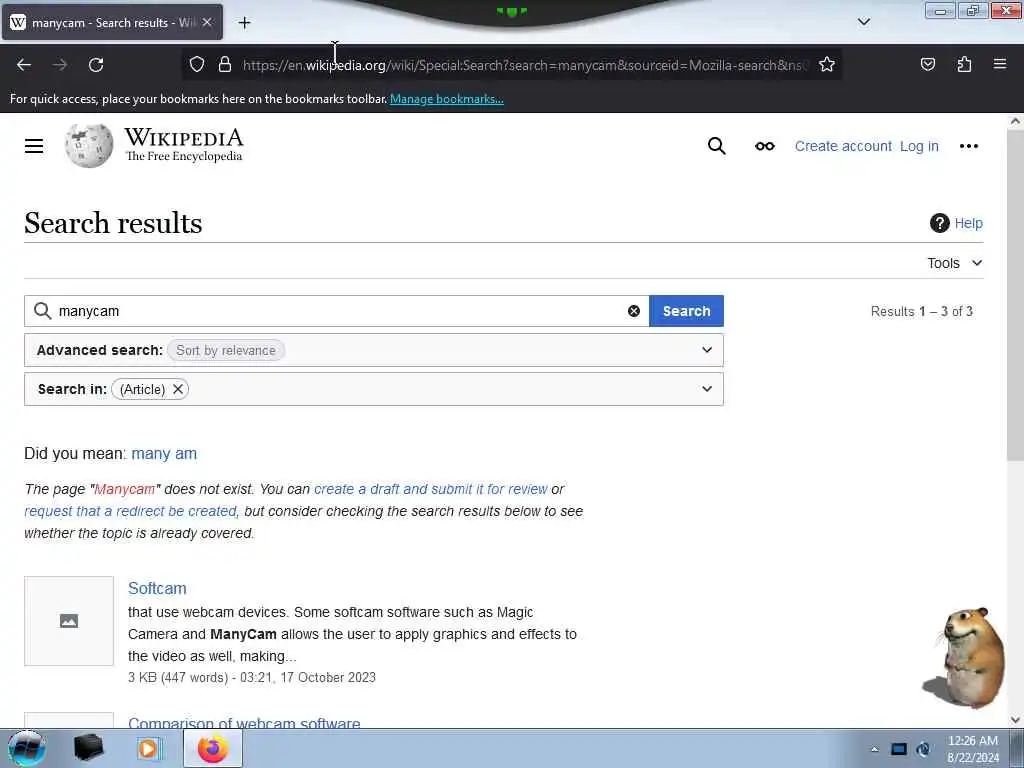The width and height of the screenshot is (1024, 768).
Task: Open the tracking protection shield icon
Action: (197, 65)
